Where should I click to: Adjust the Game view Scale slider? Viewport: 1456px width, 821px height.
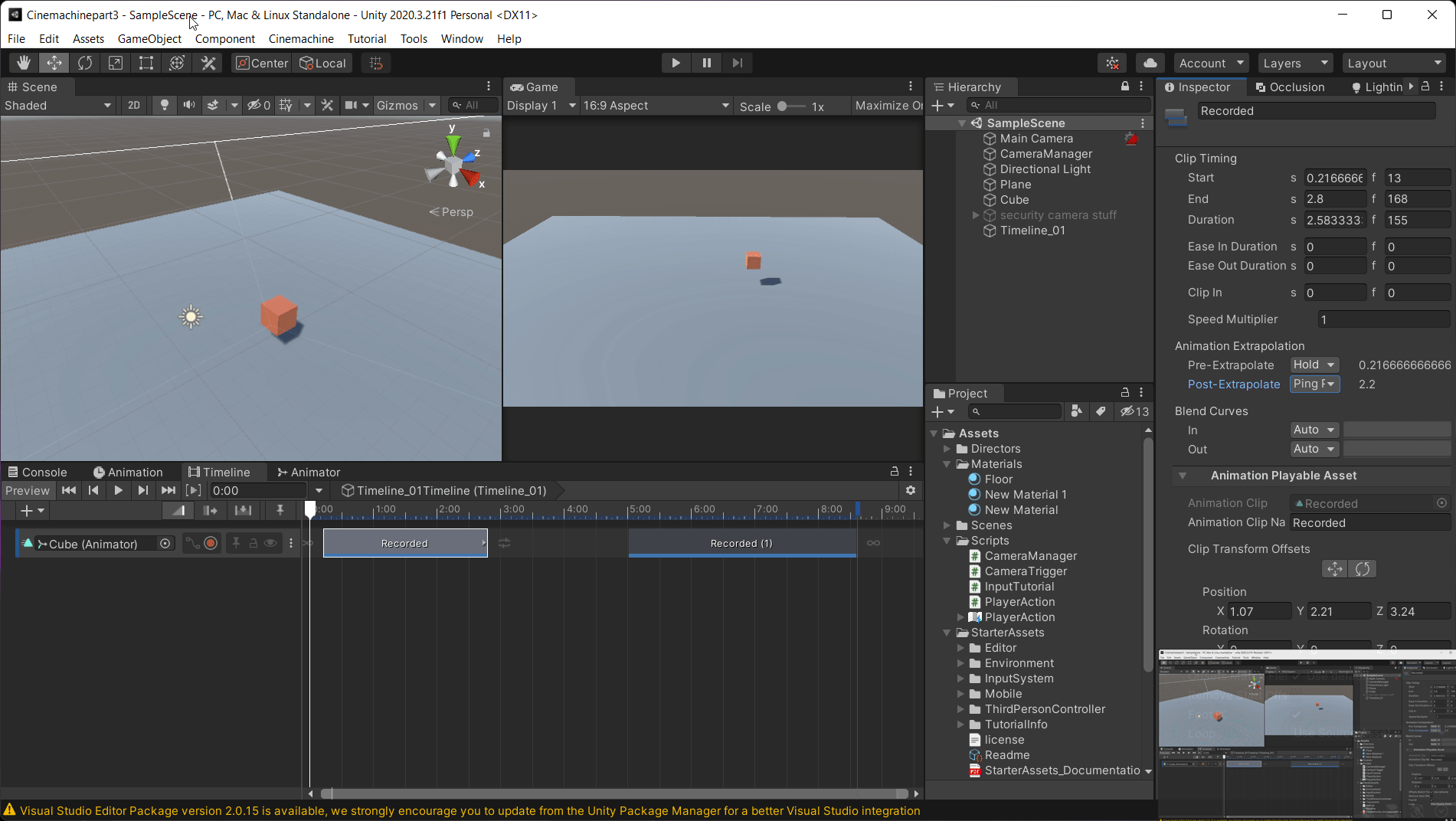click(x=791, y=106)
